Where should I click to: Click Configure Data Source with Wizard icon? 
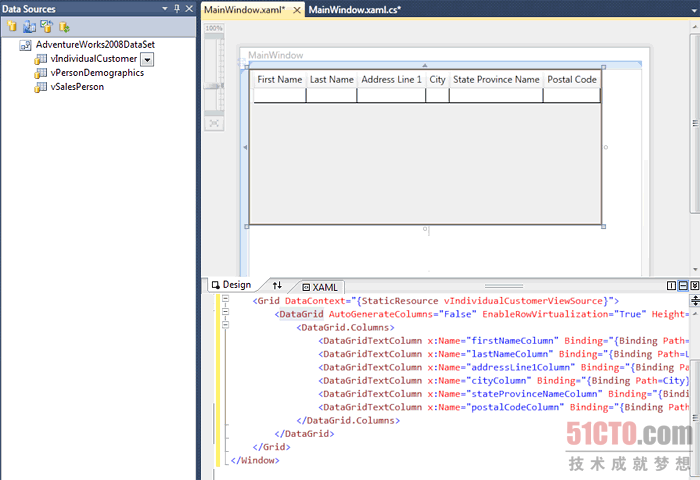pyautogui.click(x=46, y=27)
